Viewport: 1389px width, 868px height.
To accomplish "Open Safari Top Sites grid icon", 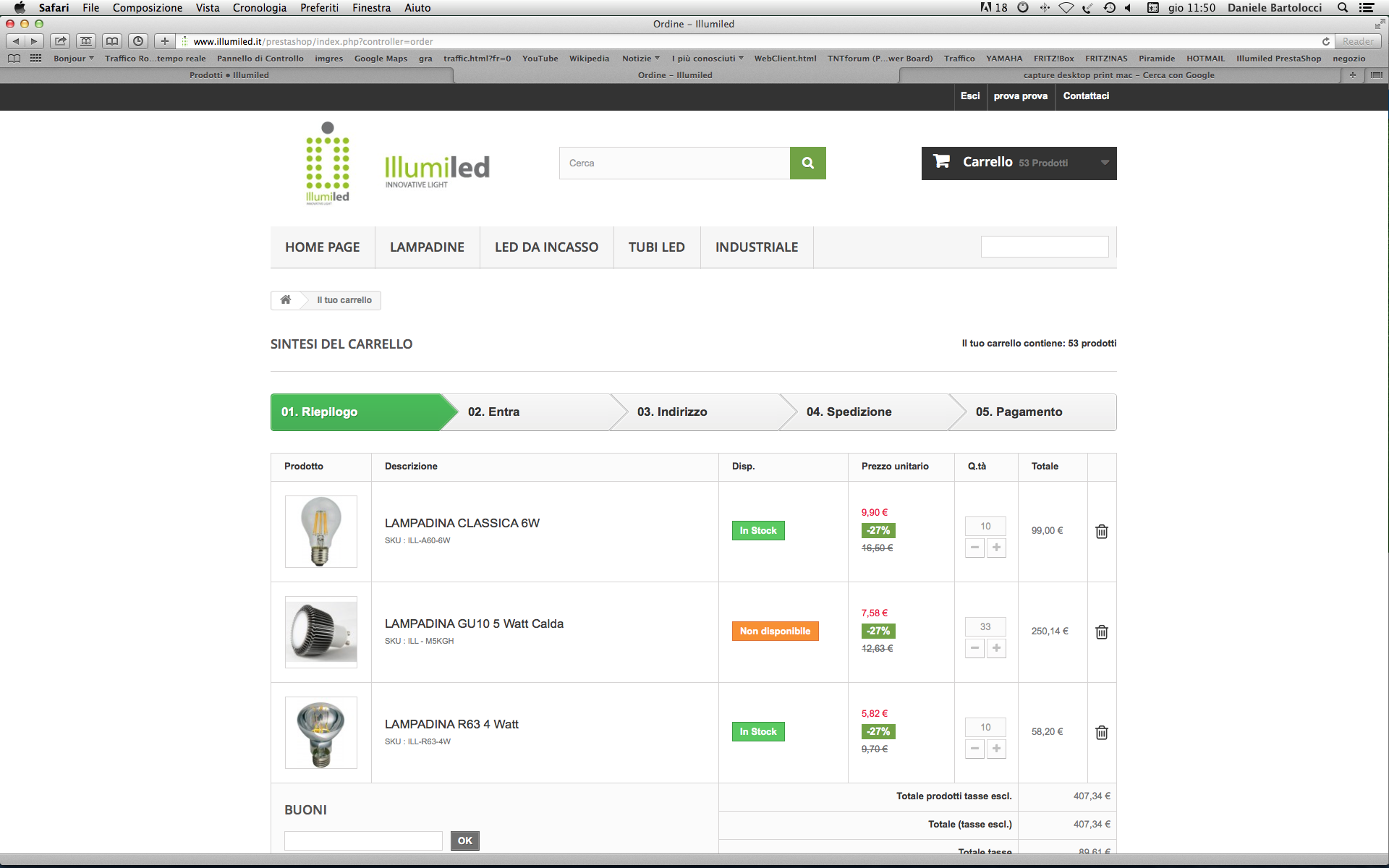I will pos(35,59).
